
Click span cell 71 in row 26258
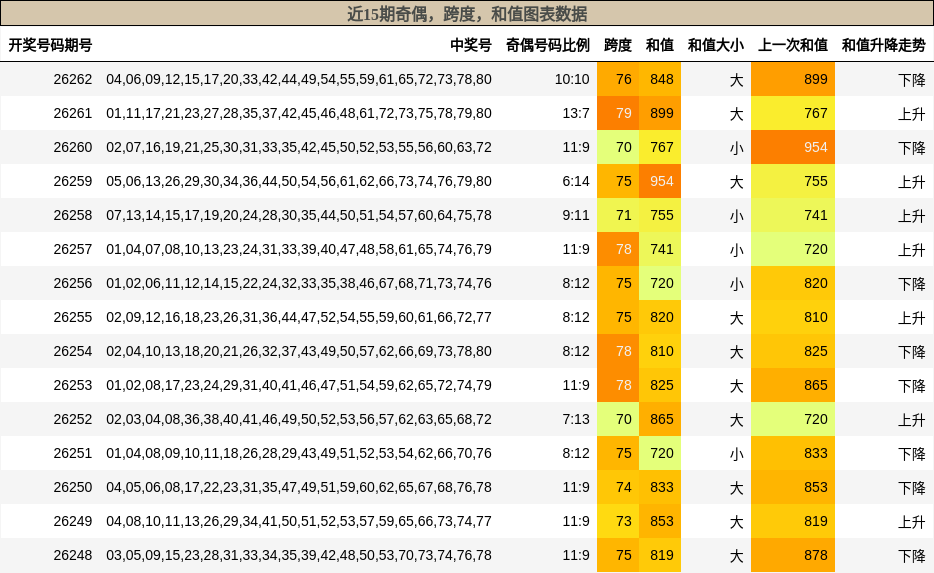(x=618, y=215)
